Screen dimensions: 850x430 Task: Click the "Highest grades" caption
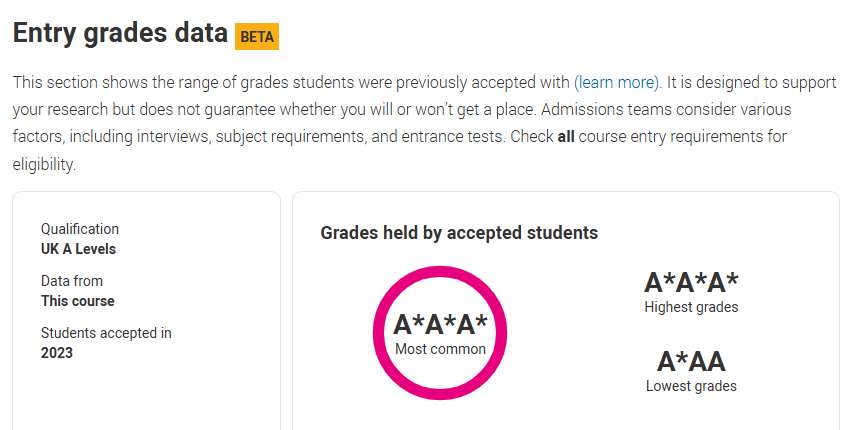pos(691,307)
